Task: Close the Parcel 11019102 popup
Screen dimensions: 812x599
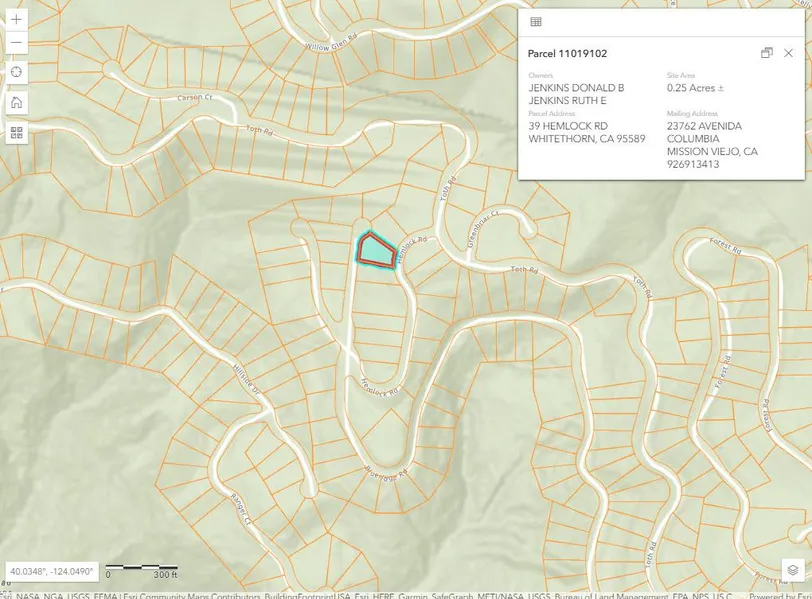Action: coord(789,53)
